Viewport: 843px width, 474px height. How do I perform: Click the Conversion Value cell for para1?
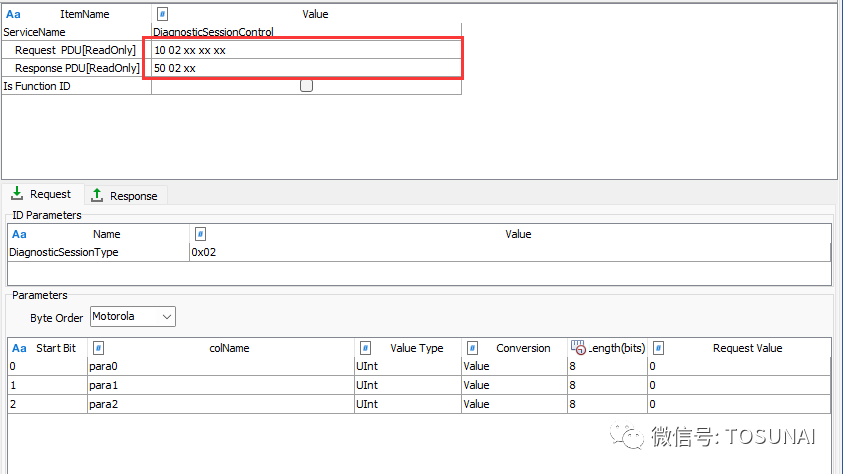point(514,385)
